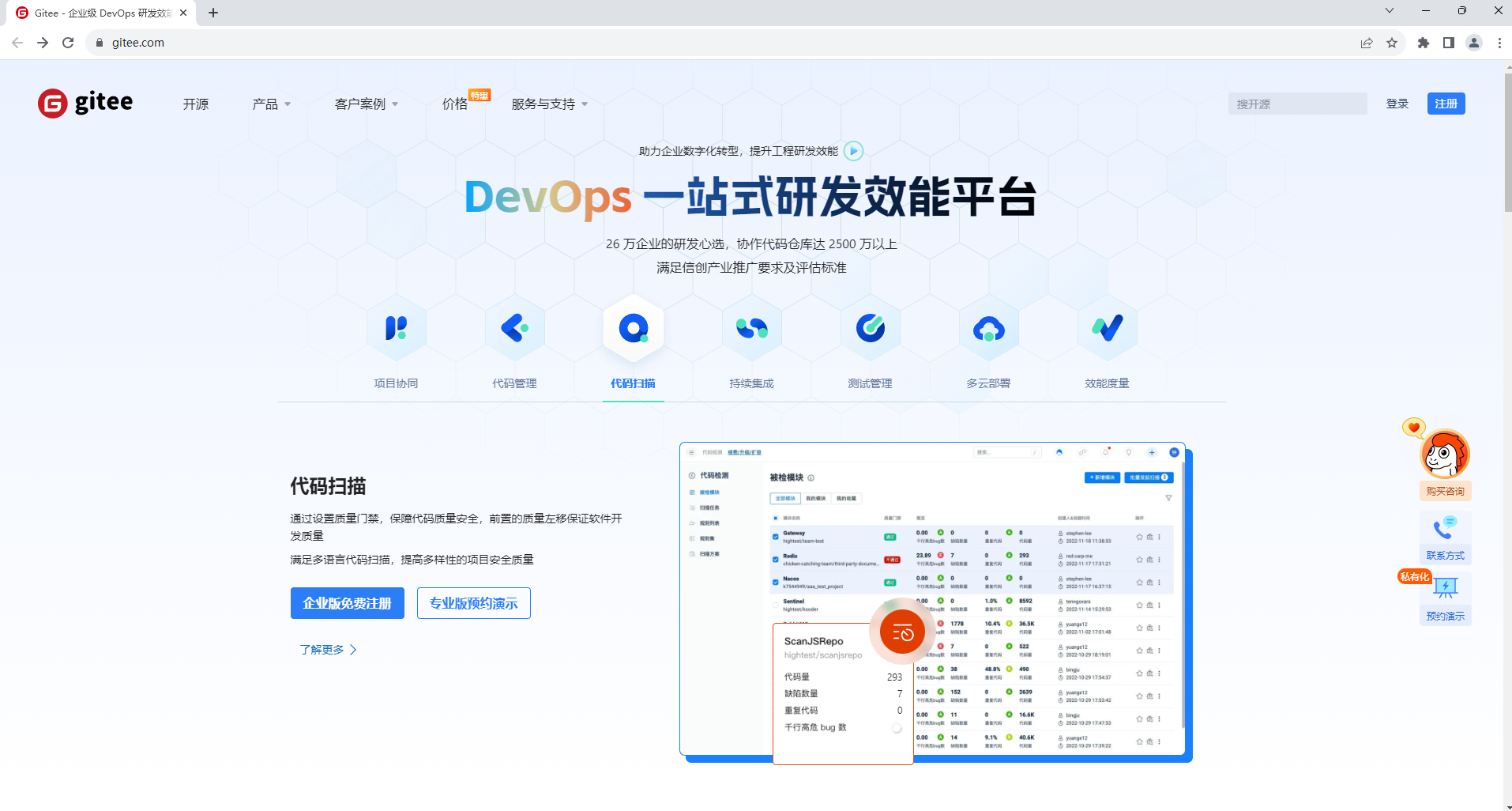
Task: Expand the 客户案例 dropdown menu
Action: click(x=366, y=104)
